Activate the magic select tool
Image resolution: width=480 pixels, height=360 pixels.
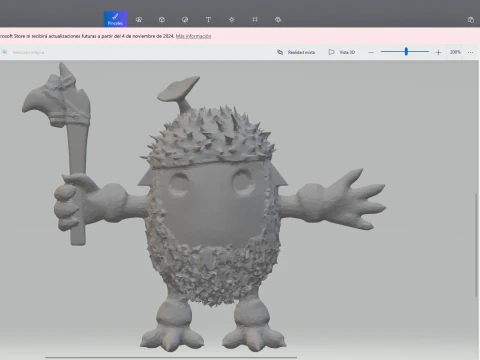click(x=23, y=52)
